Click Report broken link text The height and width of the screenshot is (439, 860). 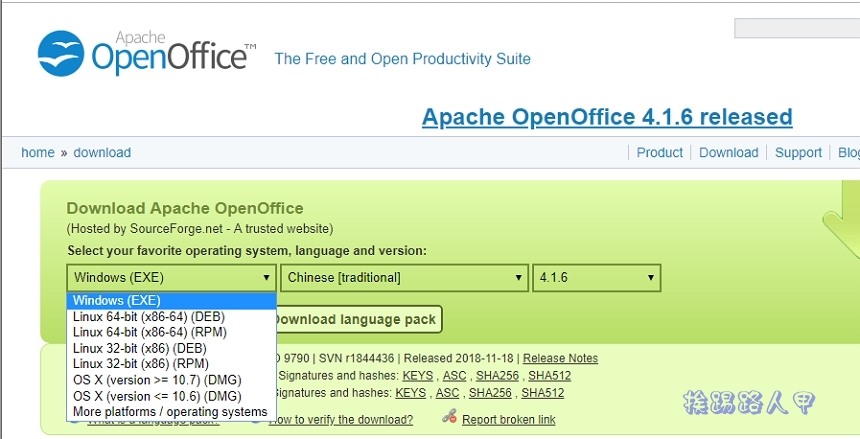[x=508, y=420]
